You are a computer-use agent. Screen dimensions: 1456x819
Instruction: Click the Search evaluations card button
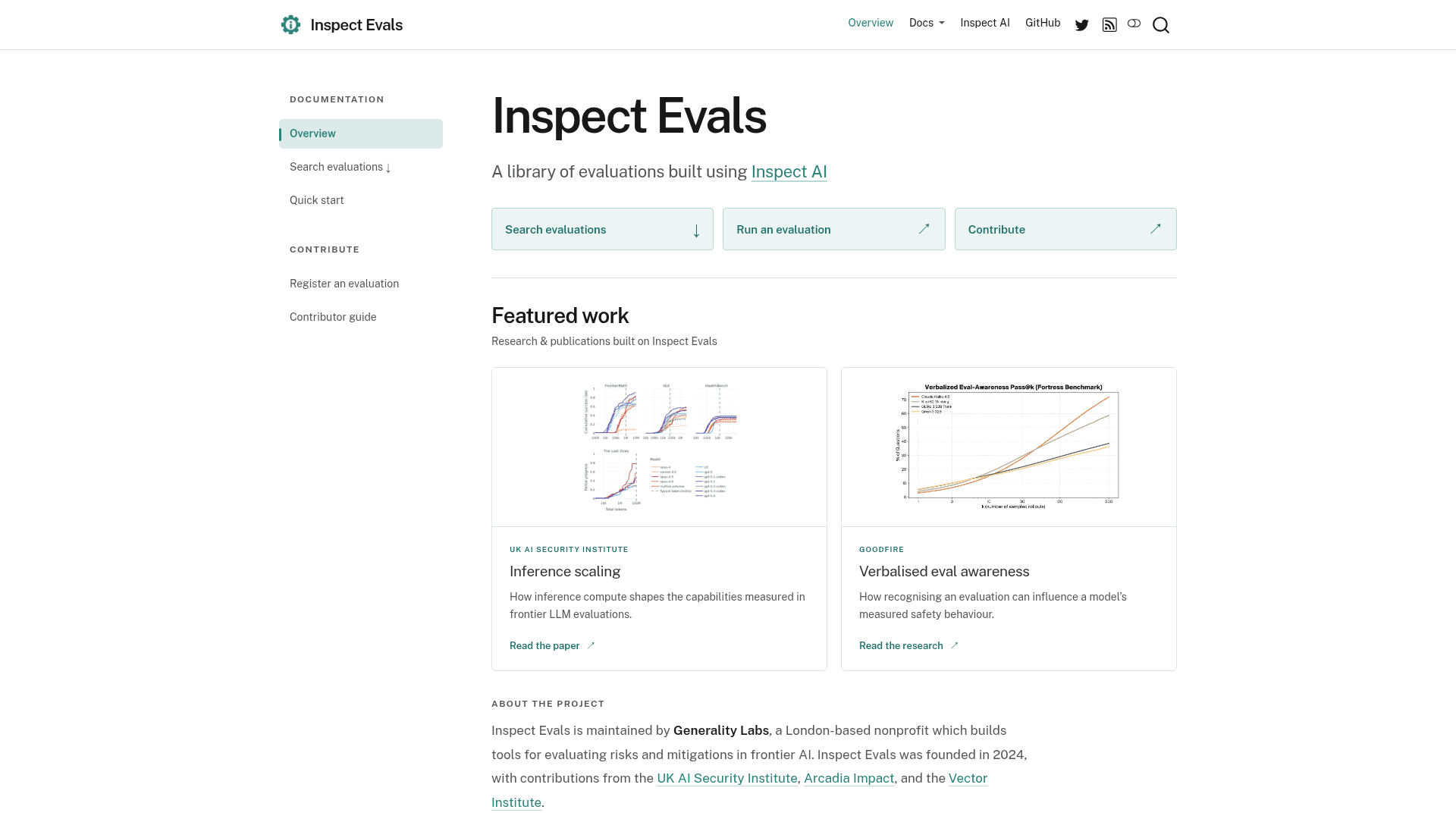(602, 229)
